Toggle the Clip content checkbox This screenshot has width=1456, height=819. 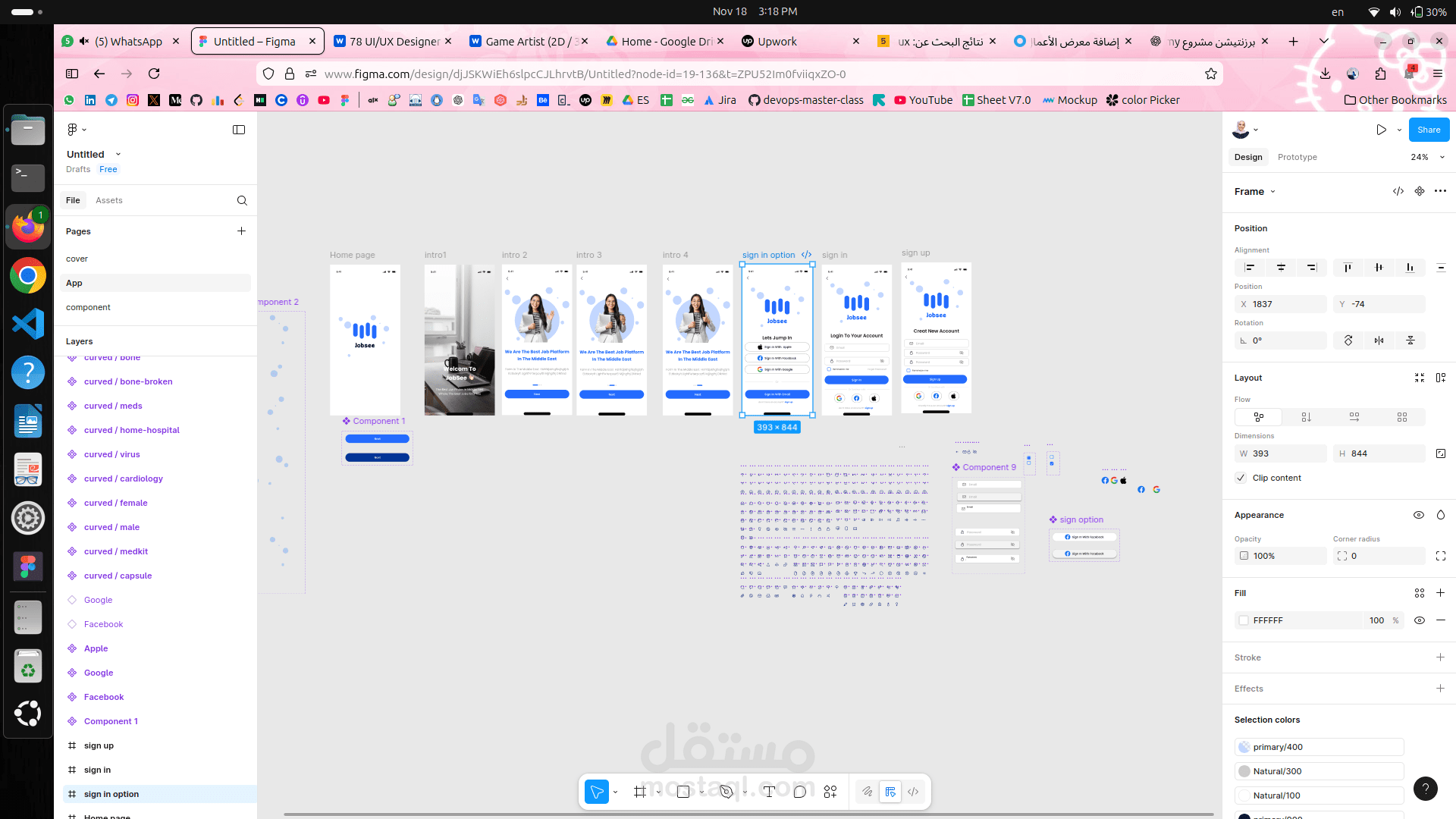1241,478
